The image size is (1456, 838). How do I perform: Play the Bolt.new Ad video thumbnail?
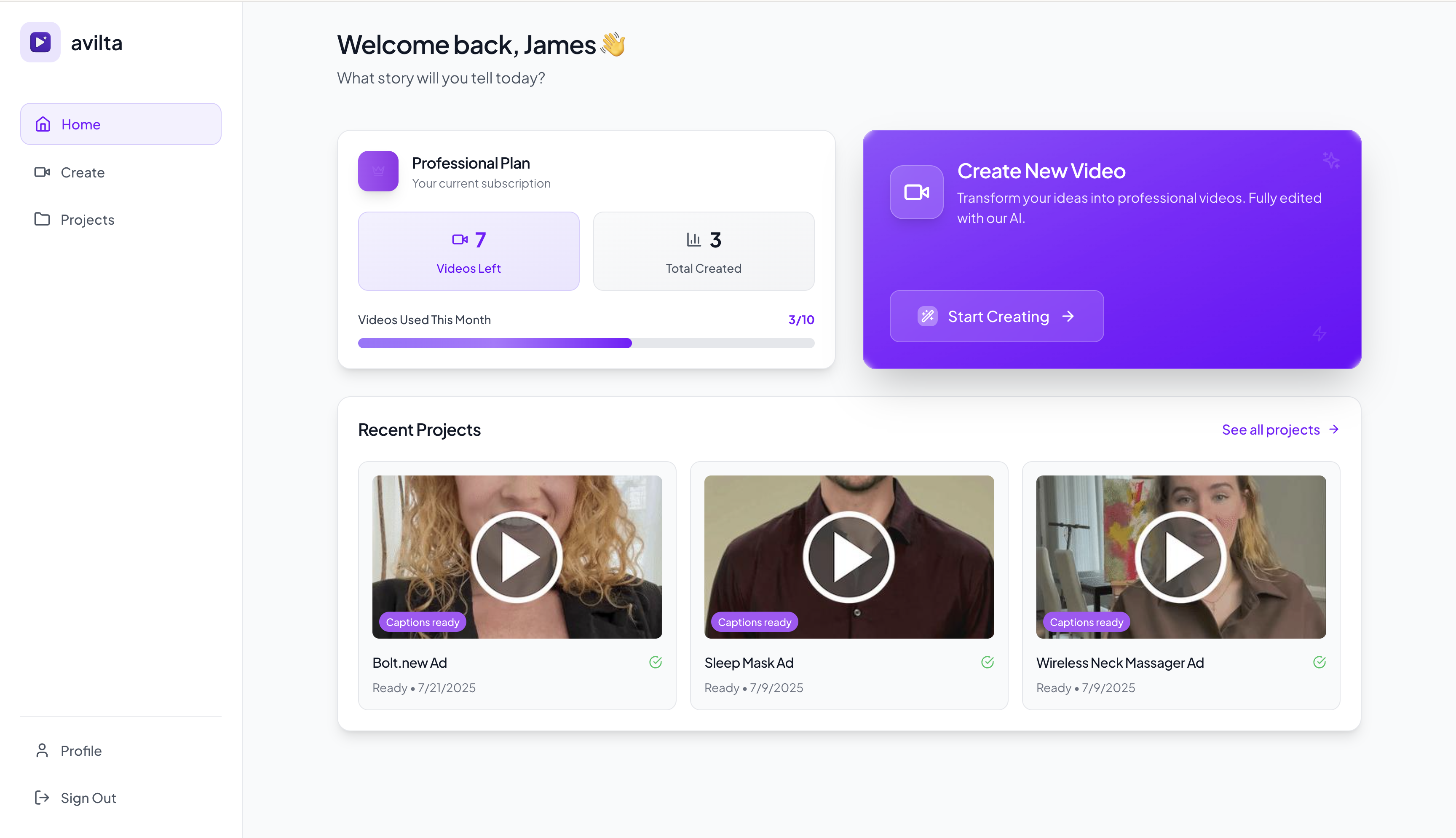pyautogui.click(x=517, y=556)
